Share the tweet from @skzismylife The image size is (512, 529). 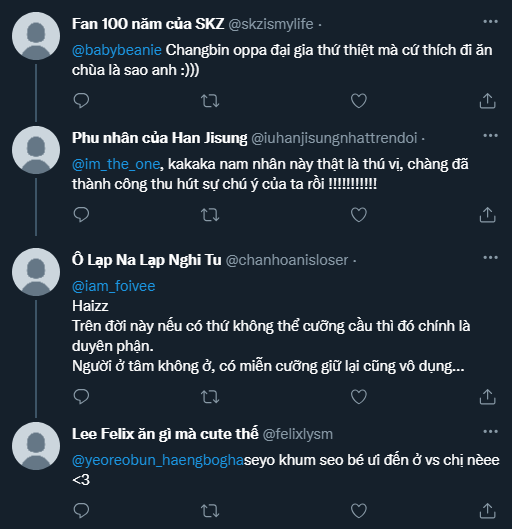[x=487, y=101]
